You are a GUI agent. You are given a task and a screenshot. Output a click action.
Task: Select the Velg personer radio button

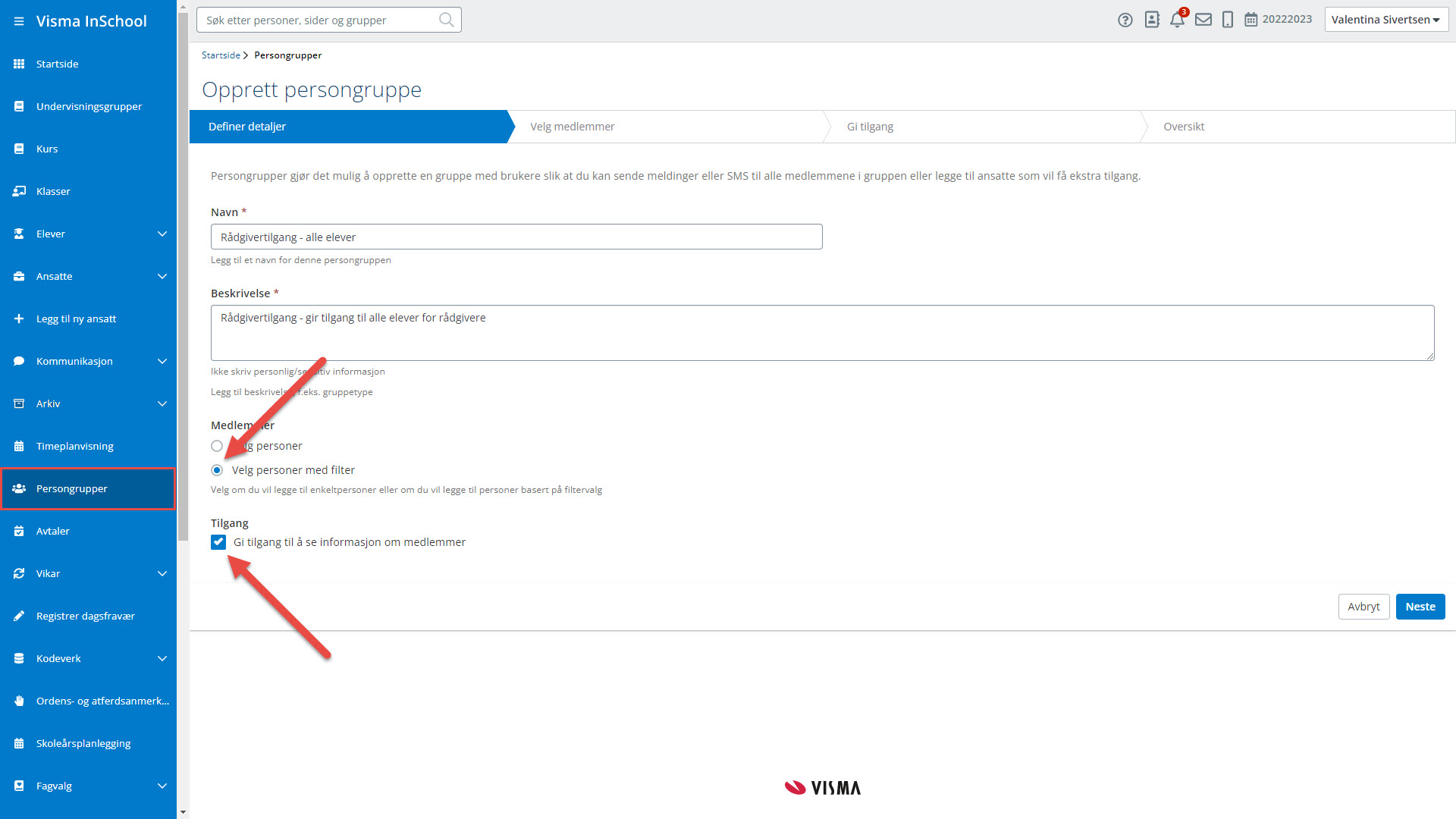click(x=217, y=446)
